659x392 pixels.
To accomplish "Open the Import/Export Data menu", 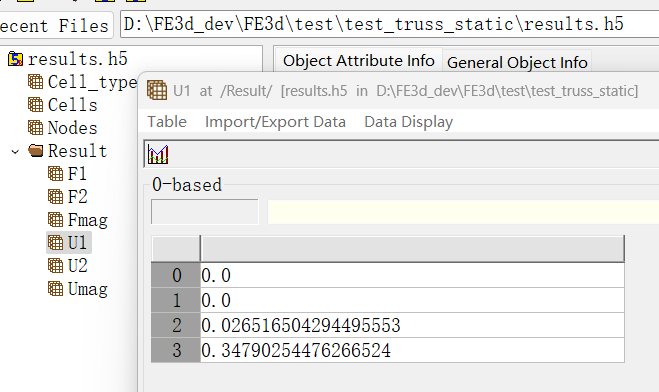I will [275, 122].
